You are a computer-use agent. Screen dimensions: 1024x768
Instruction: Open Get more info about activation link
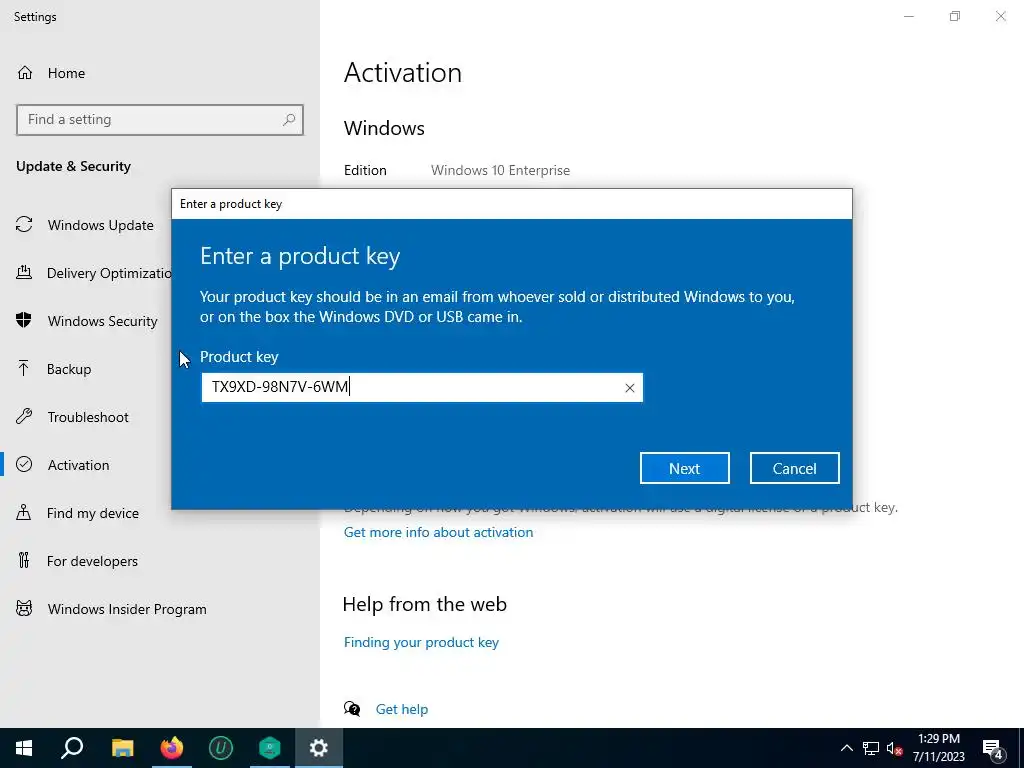point(438,532)
